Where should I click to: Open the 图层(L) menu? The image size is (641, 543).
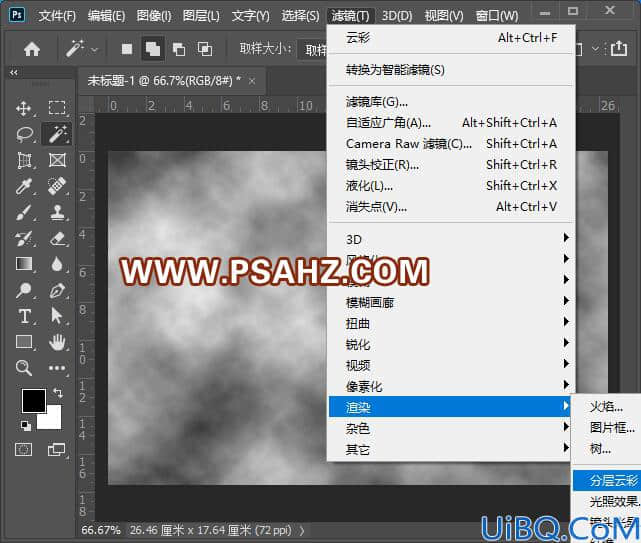pos(201,16)
